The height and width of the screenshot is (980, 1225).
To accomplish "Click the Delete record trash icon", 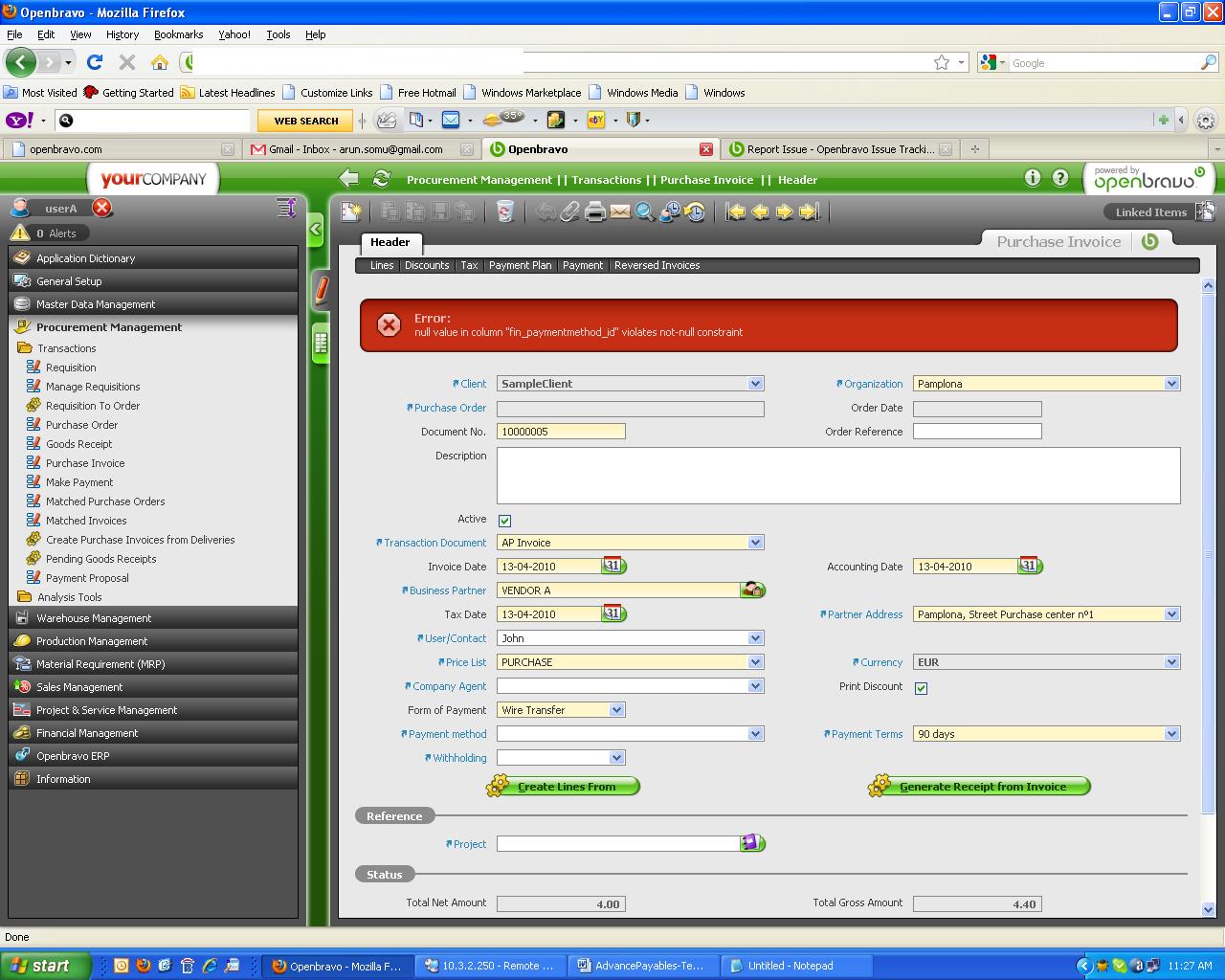I will (505, 212).
